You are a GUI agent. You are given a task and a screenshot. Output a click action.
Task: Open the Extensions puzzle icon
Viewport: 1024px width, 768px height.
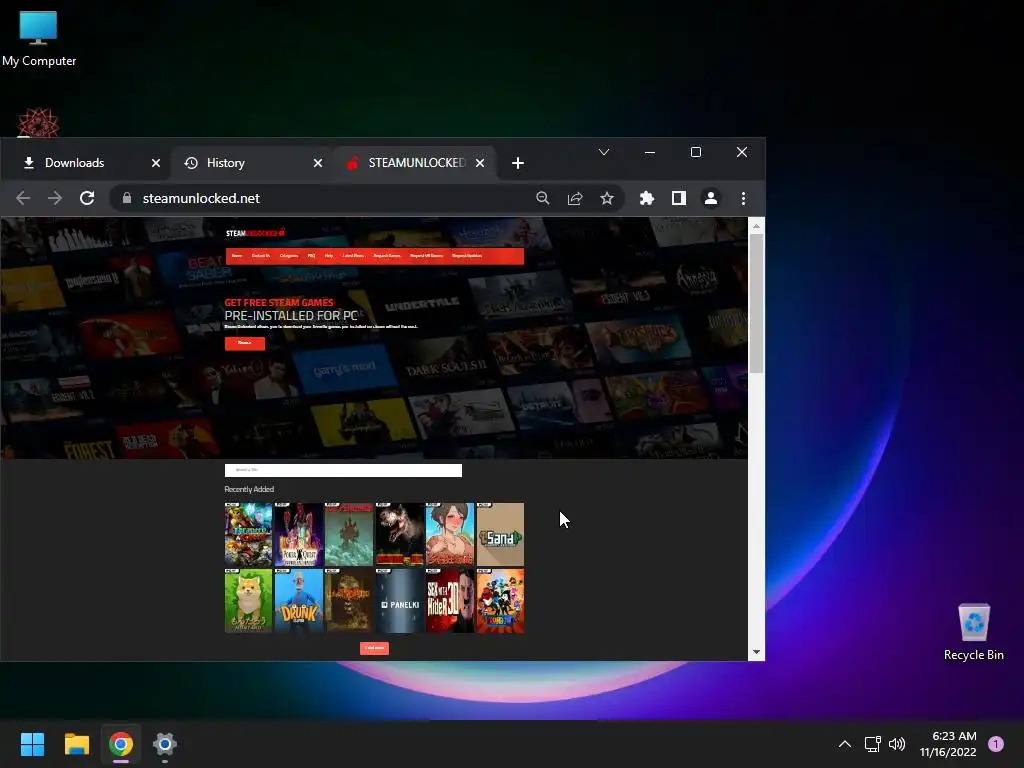[x=647, y=198]
